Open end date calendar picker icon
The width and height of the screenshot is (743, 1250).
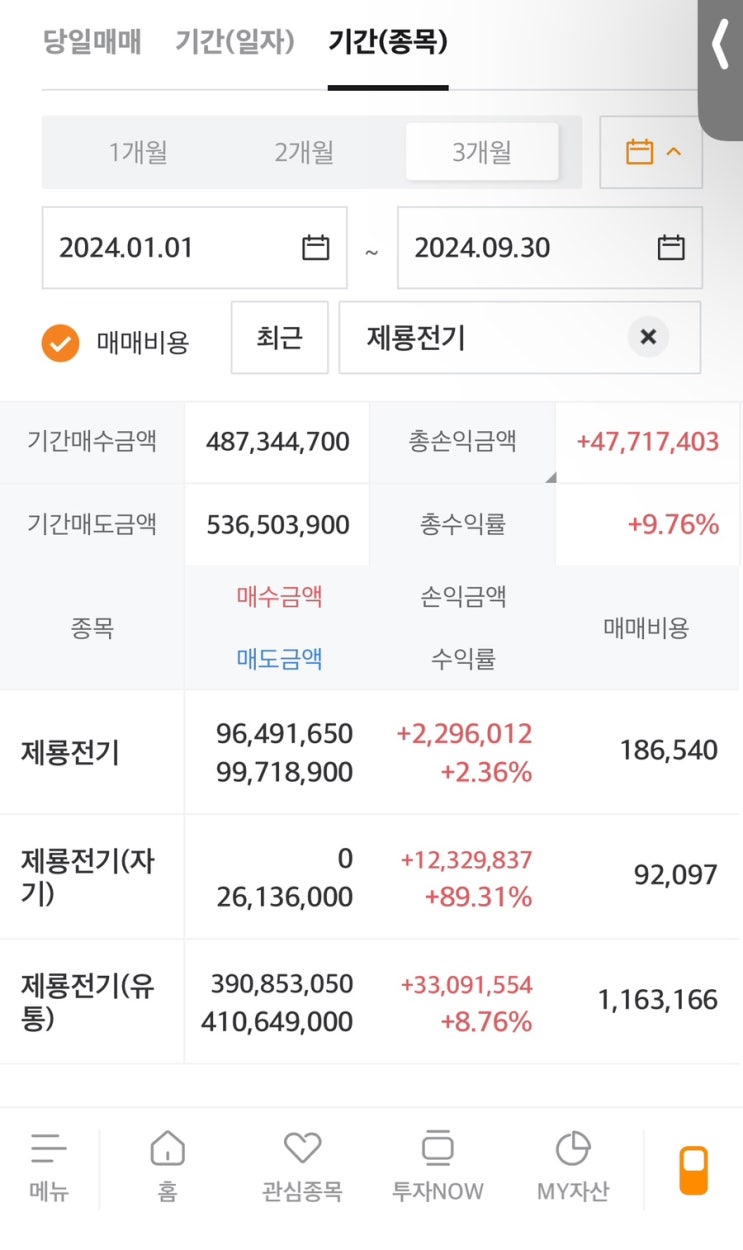(671, 247)
